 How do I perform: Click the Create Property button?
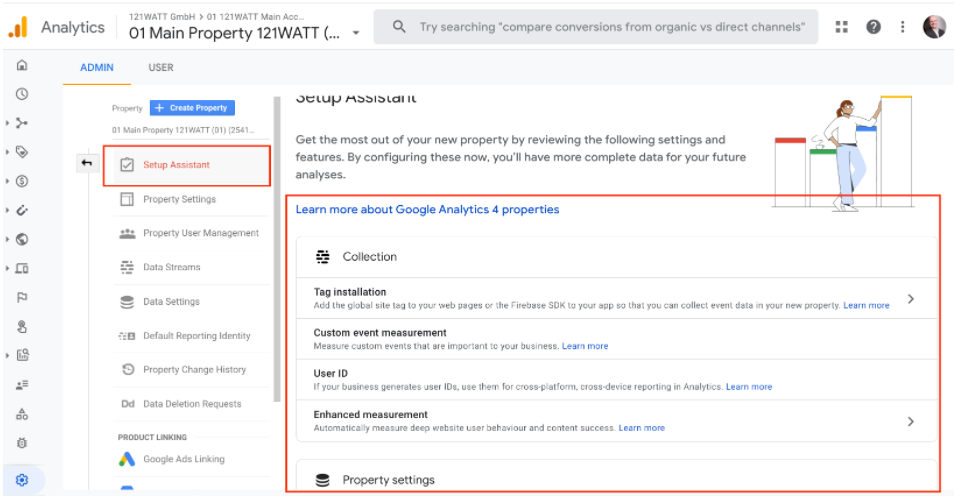point(192,108)
